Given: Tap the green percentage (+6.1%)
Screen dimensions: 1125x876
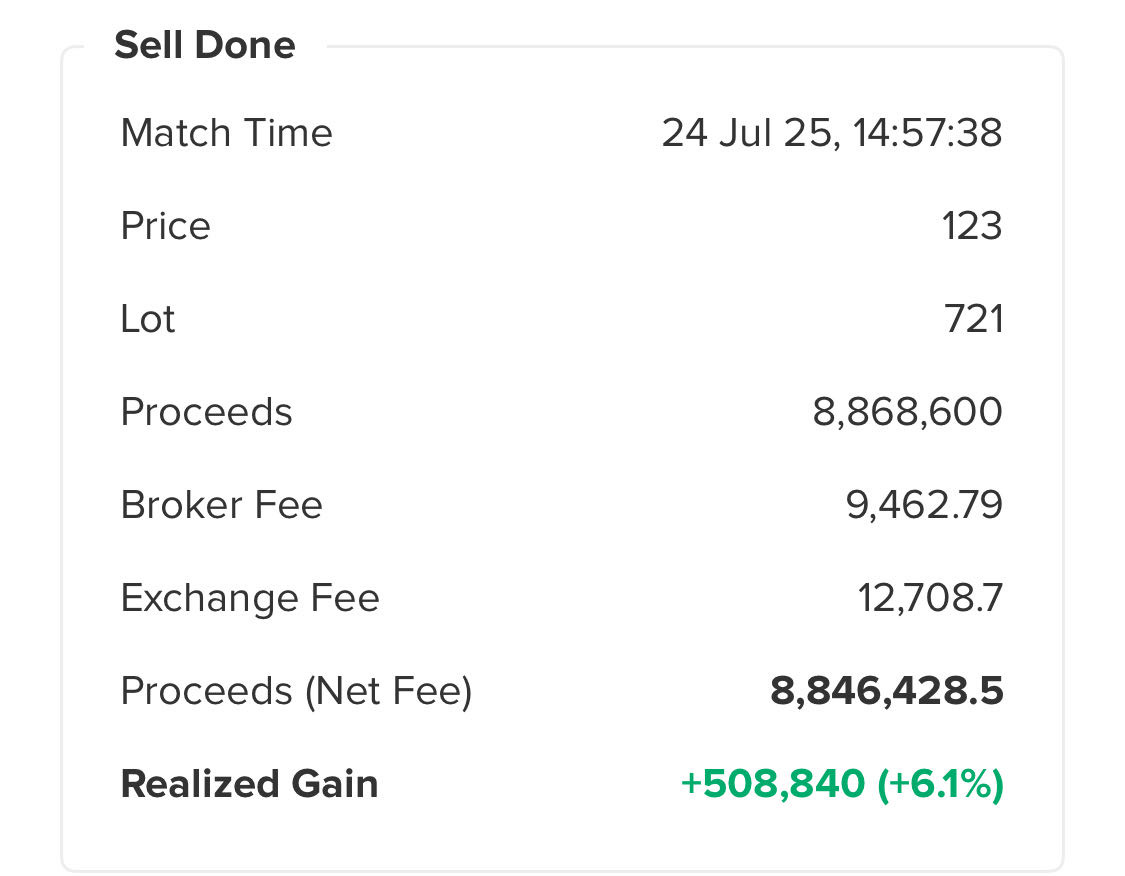Looking at the screenshot, I should pos(940,783).
